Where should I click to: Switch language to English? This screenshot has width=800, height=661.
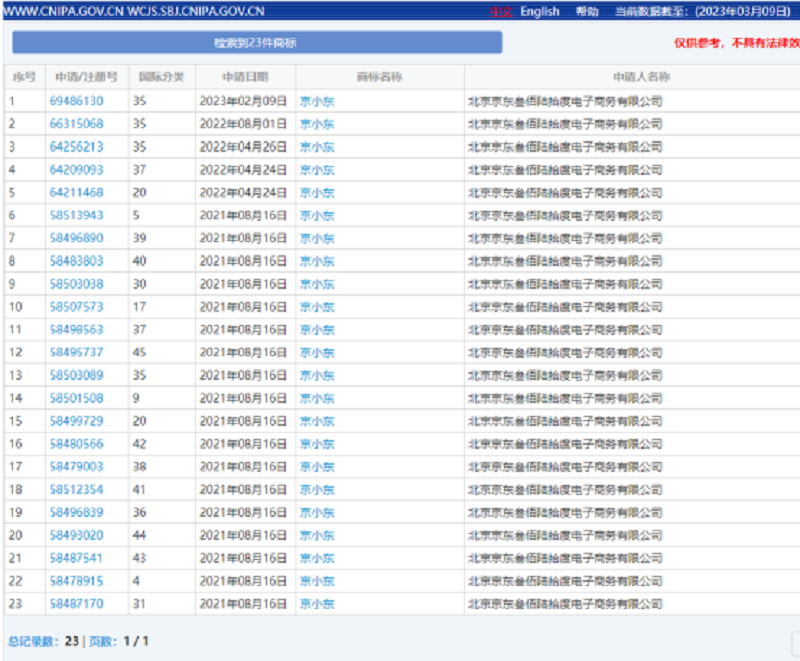coord(540,11)
